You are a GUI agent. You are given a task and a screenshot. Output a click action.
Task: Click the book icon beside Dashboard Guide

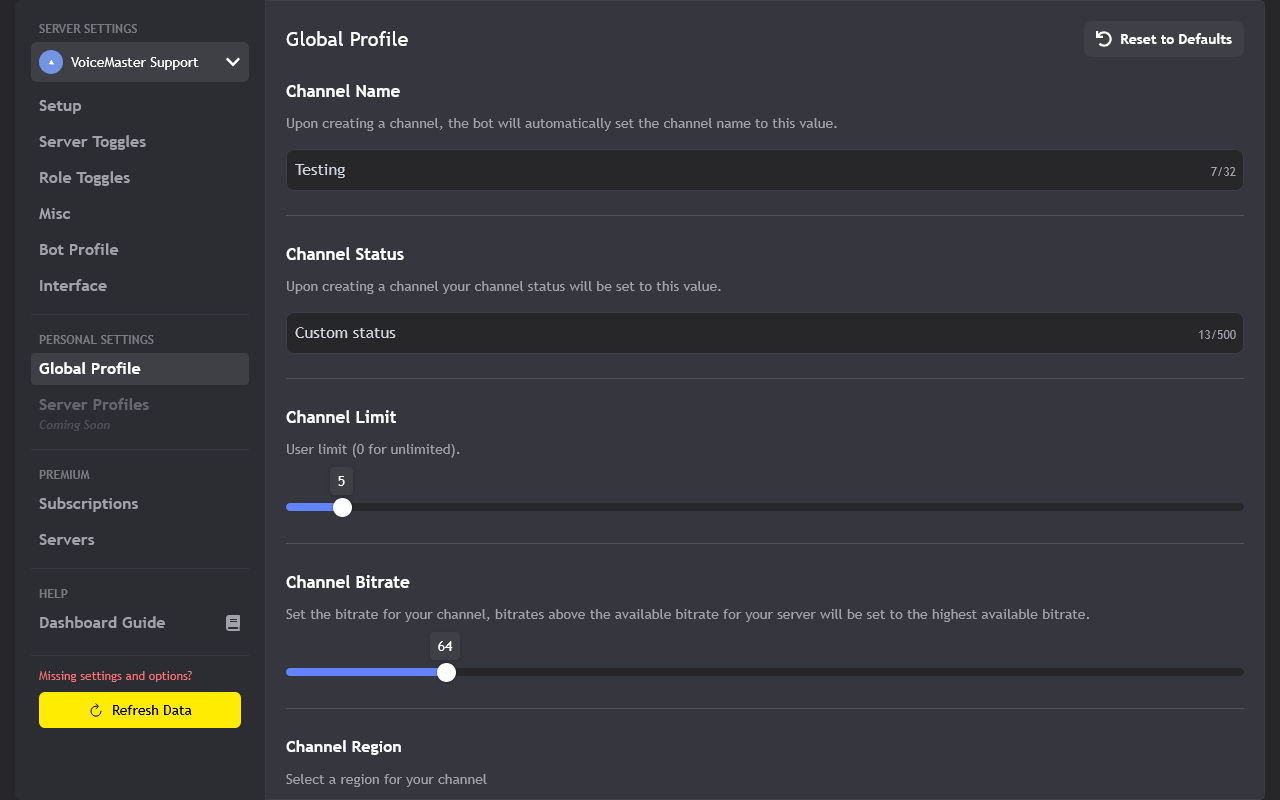coord(233,622)
